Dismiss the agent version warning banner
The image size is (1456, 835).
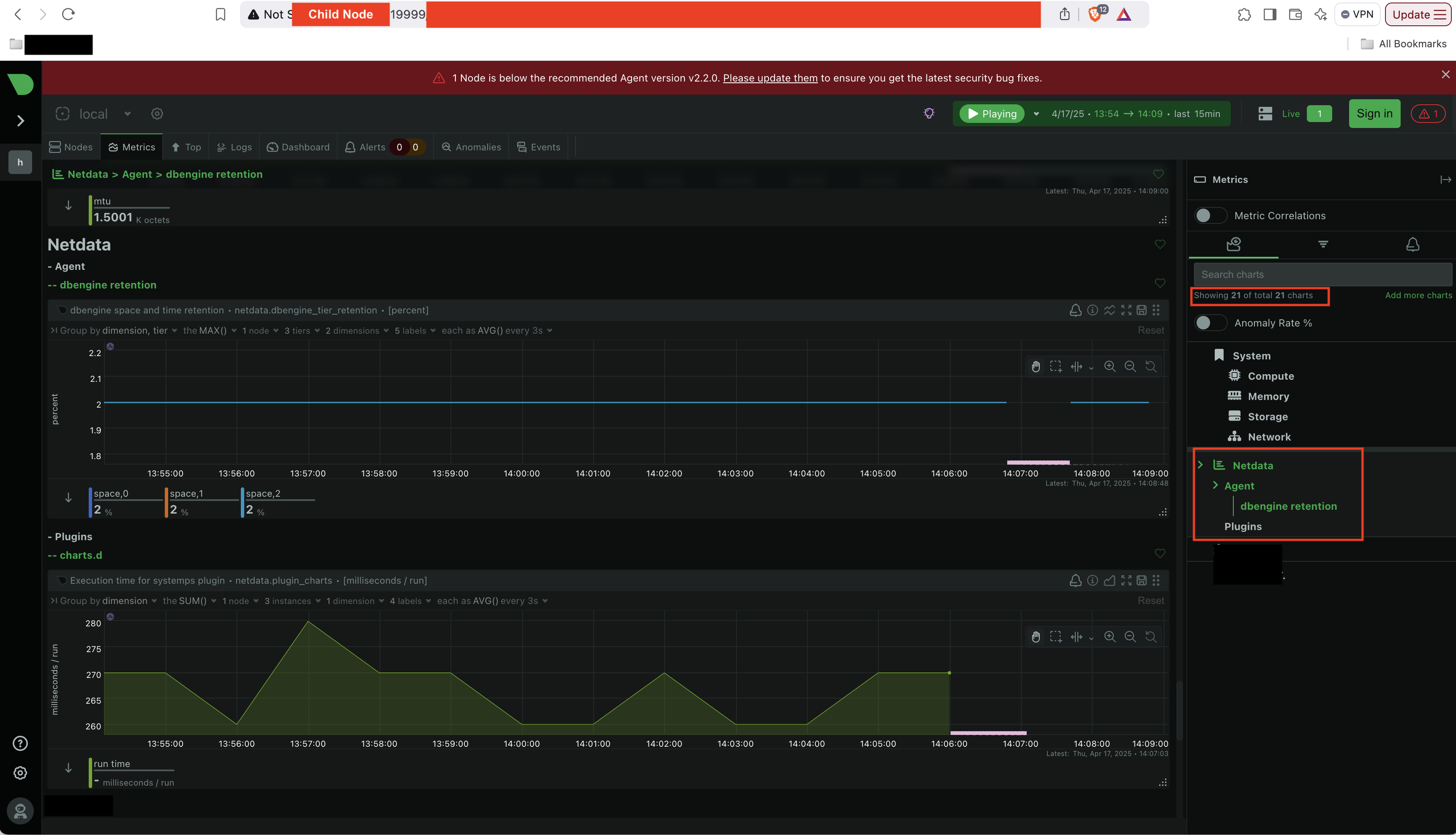pos(1445,75)
